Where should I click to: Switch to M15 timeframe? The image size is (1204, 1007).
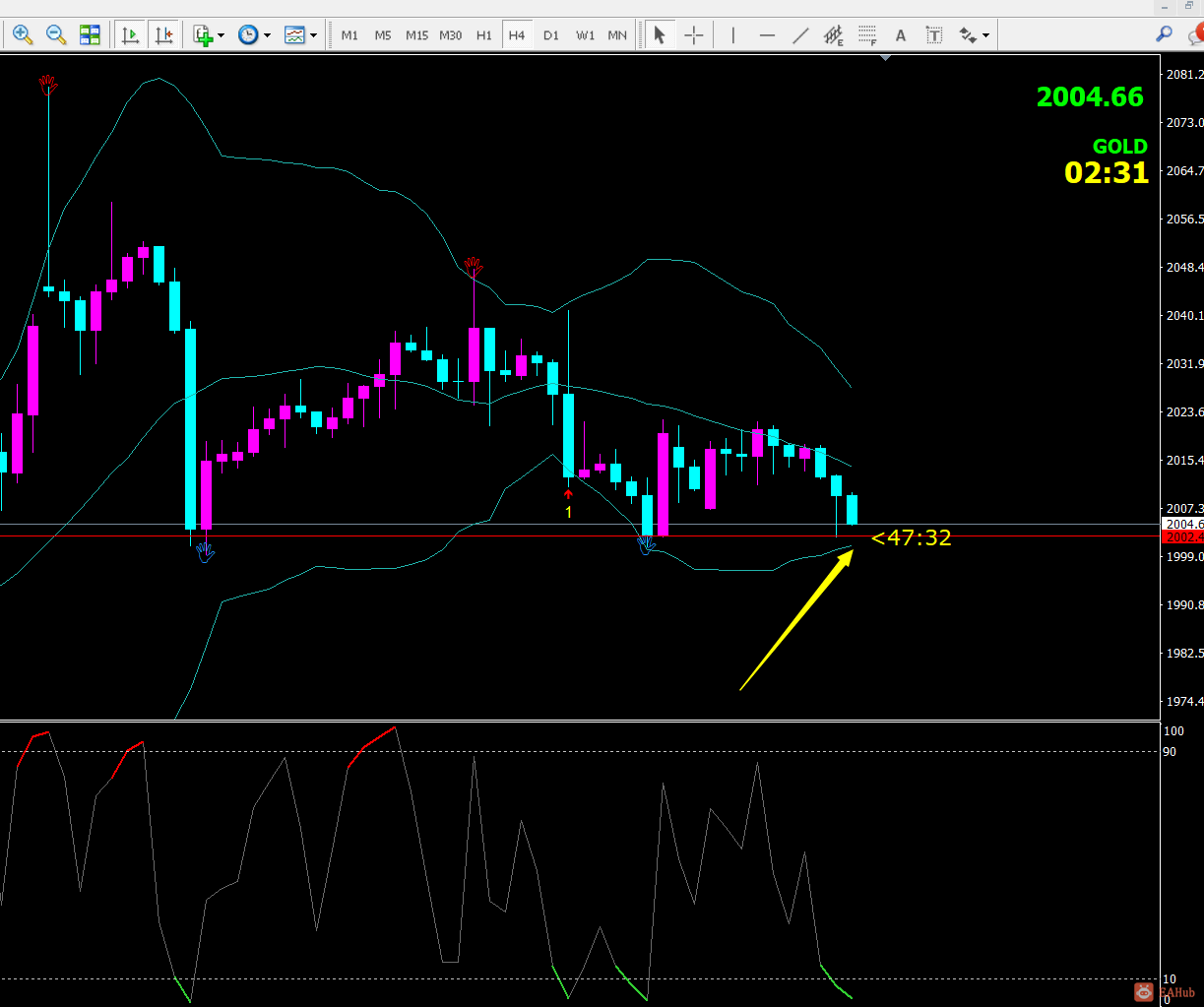[x=417, y=35]
